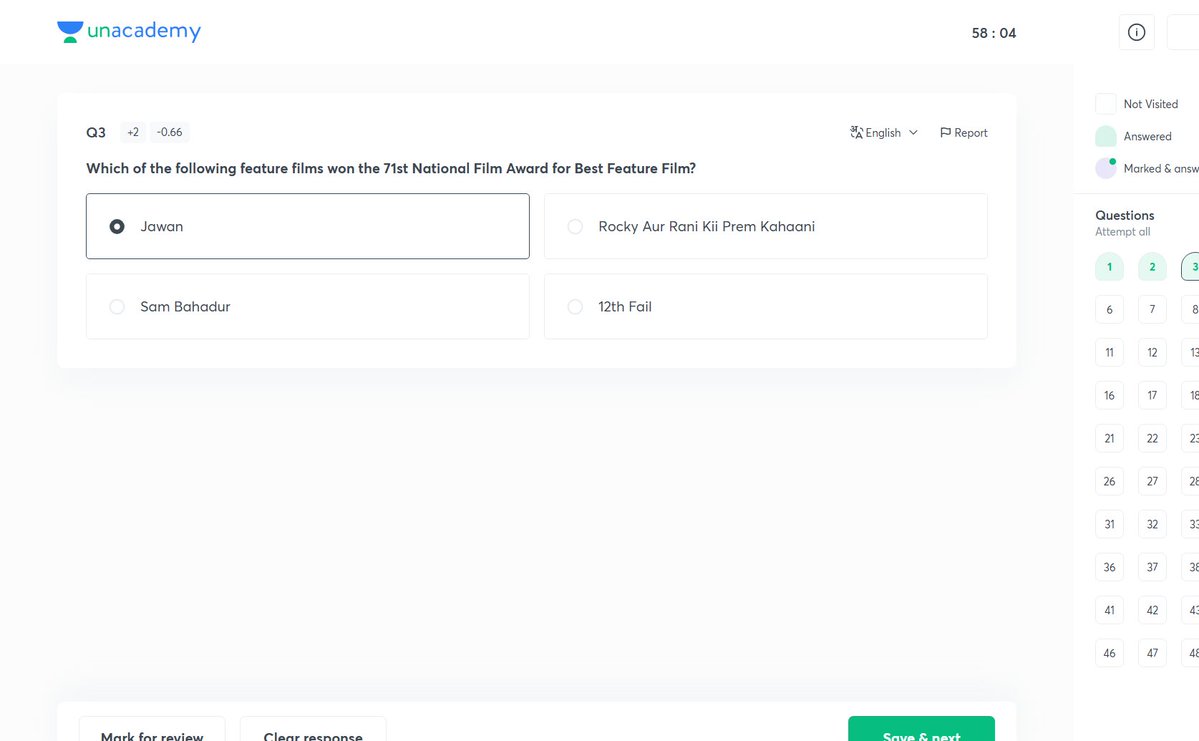Open the info icon button
Image resolution: width=1199 pixels, height=741 pixels.
(1136, 32)
